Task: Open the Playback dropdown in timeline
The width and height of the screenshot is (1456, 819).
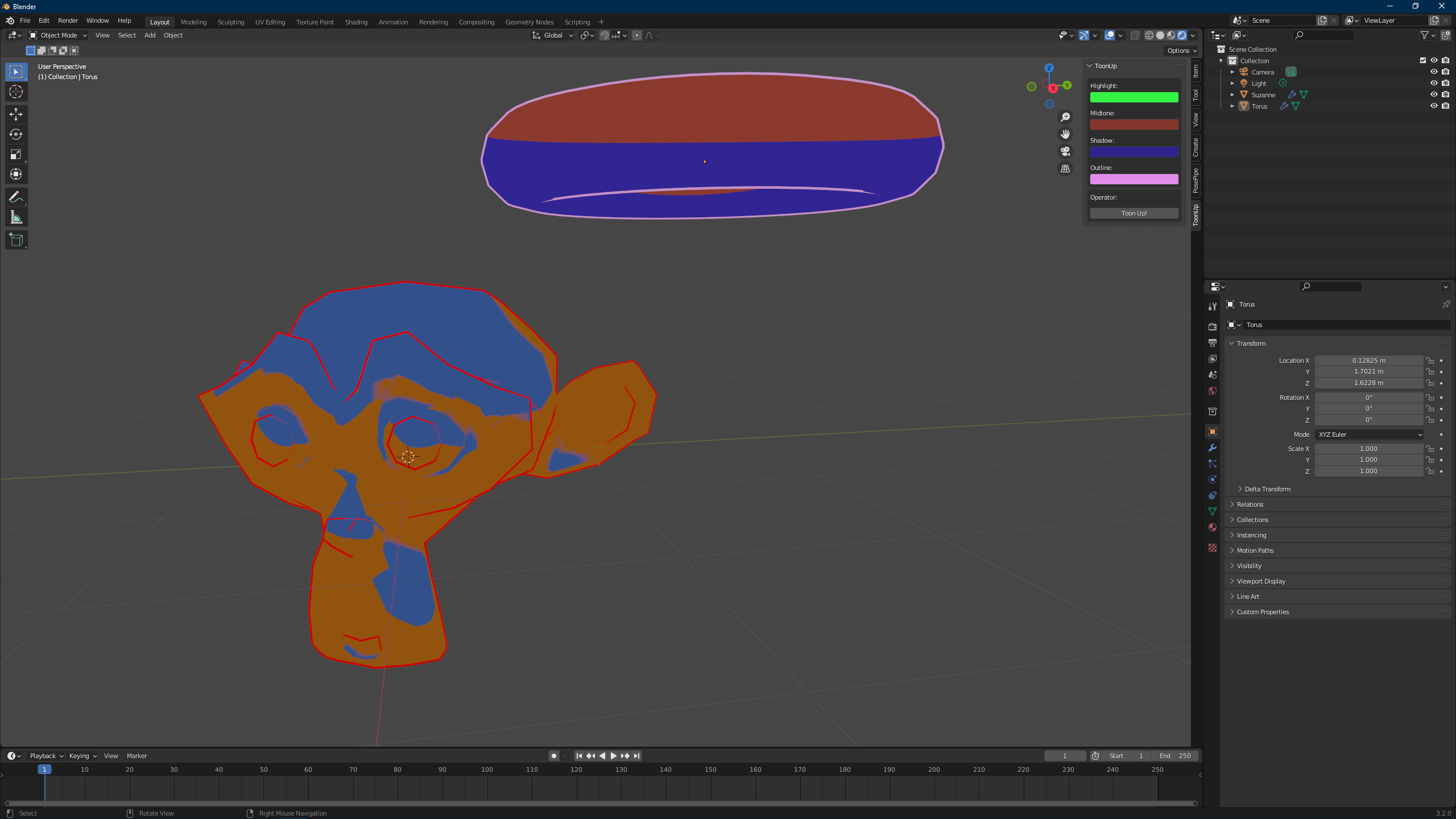Action: (x=46, y=756)
